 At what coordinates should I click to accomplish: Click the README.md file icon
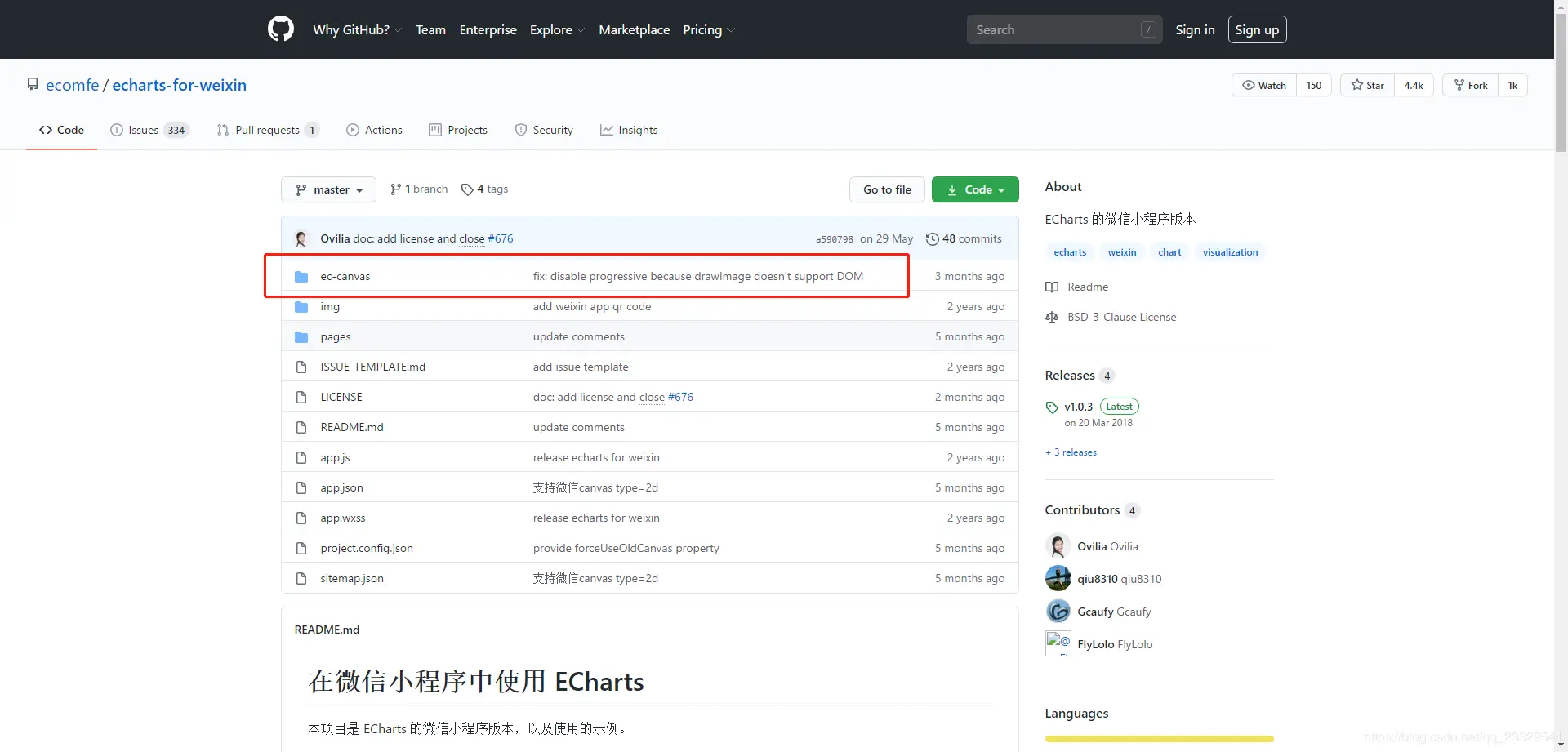(x=301, y=428)
